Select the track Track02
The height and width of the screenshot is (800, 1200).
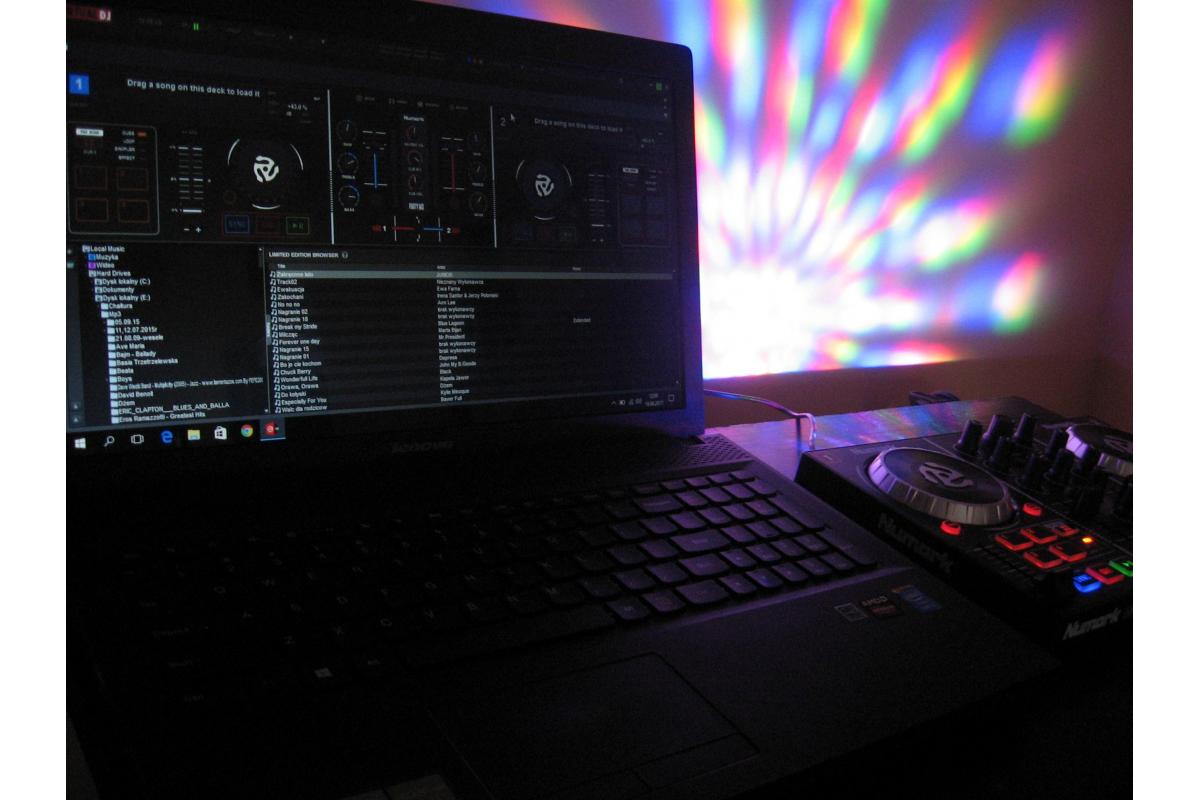click(283, 282)
